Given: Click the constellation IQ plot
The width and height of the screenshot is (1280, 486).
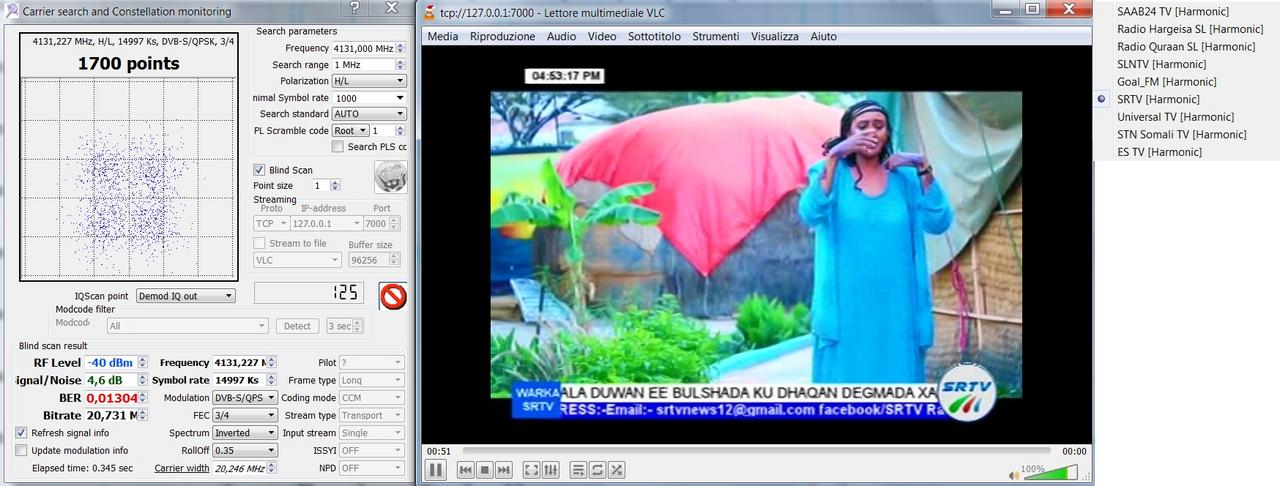Looking at the screenshot, I should 127,179.
